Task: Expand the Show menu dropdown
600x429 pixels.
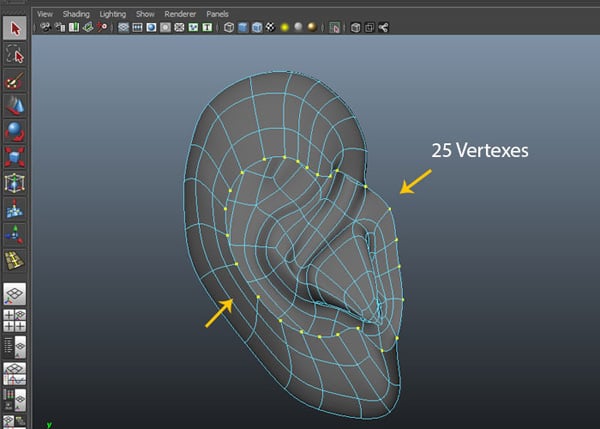Action: click(145, 15)
